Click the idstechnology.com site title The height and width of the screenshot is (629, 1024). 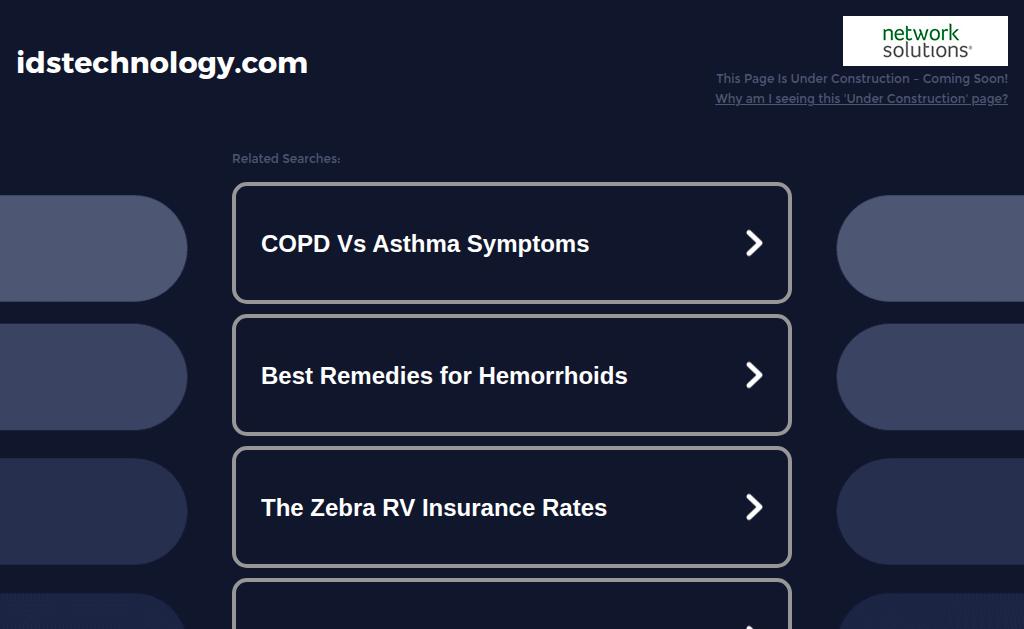click(162, 63)
